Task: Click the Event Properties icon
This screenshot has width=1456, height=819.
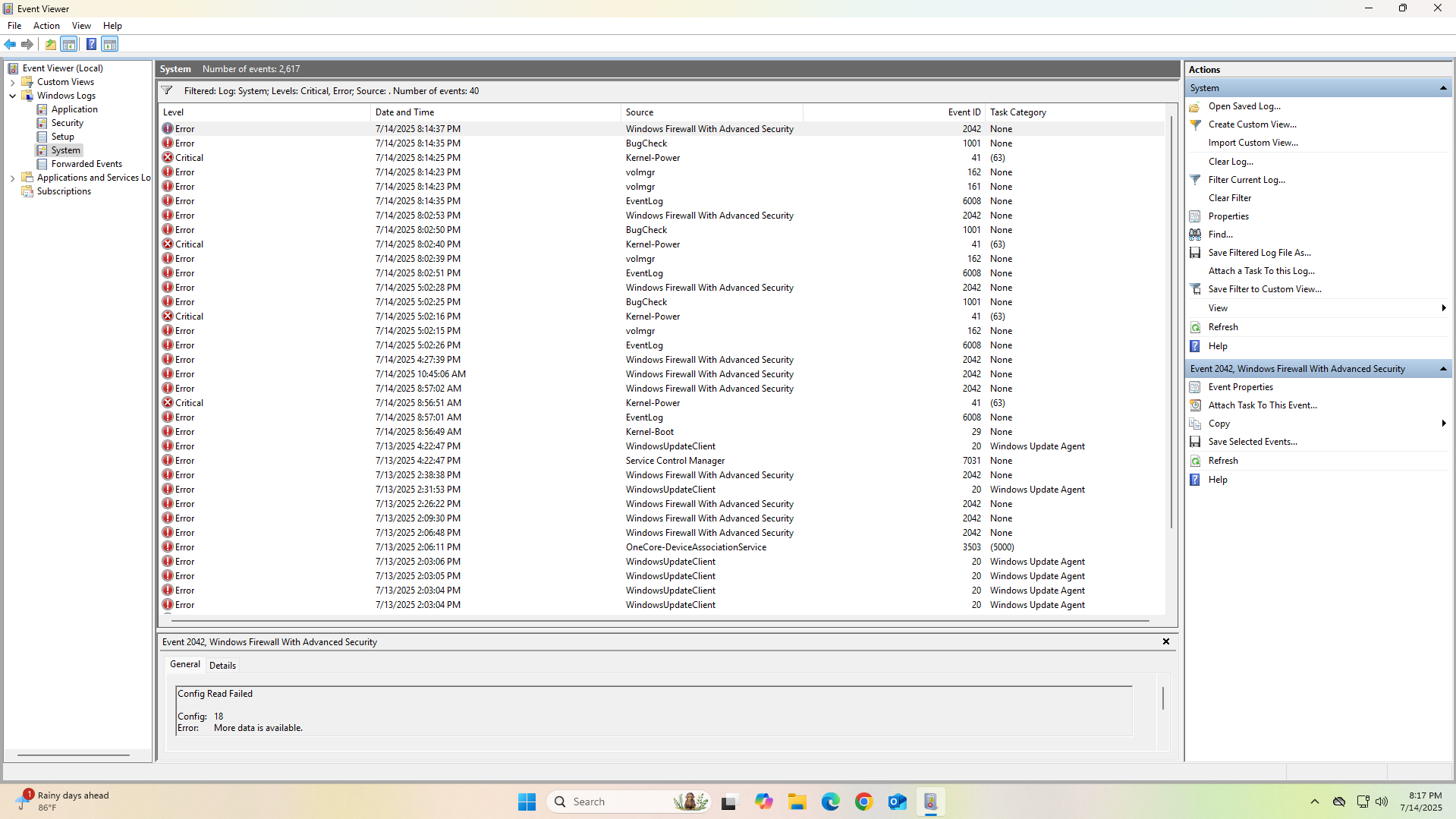Action: coord(1195,387)
